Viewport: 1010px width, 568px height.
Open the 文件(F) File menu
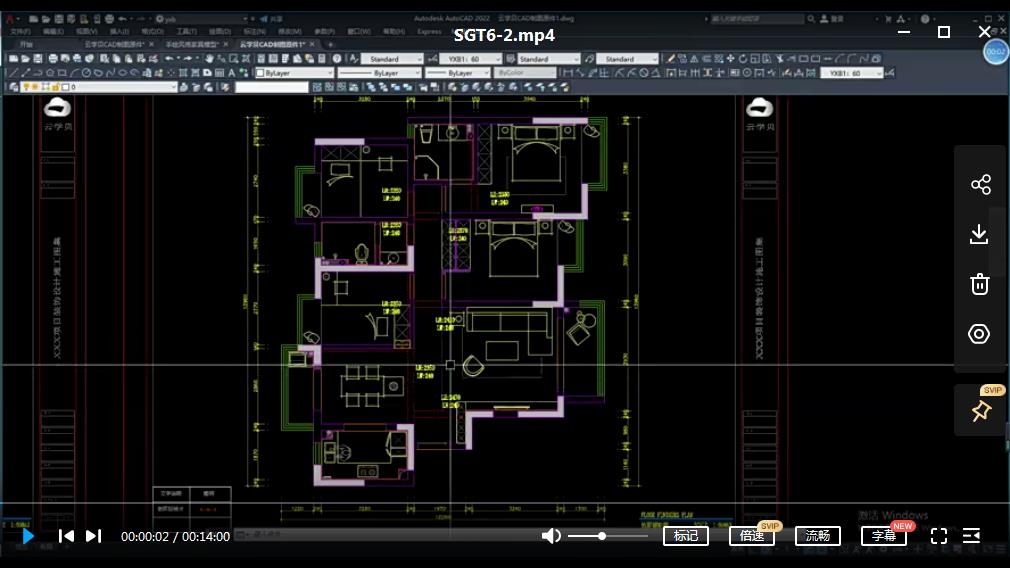pyautogui.click(x=21, y=32)
